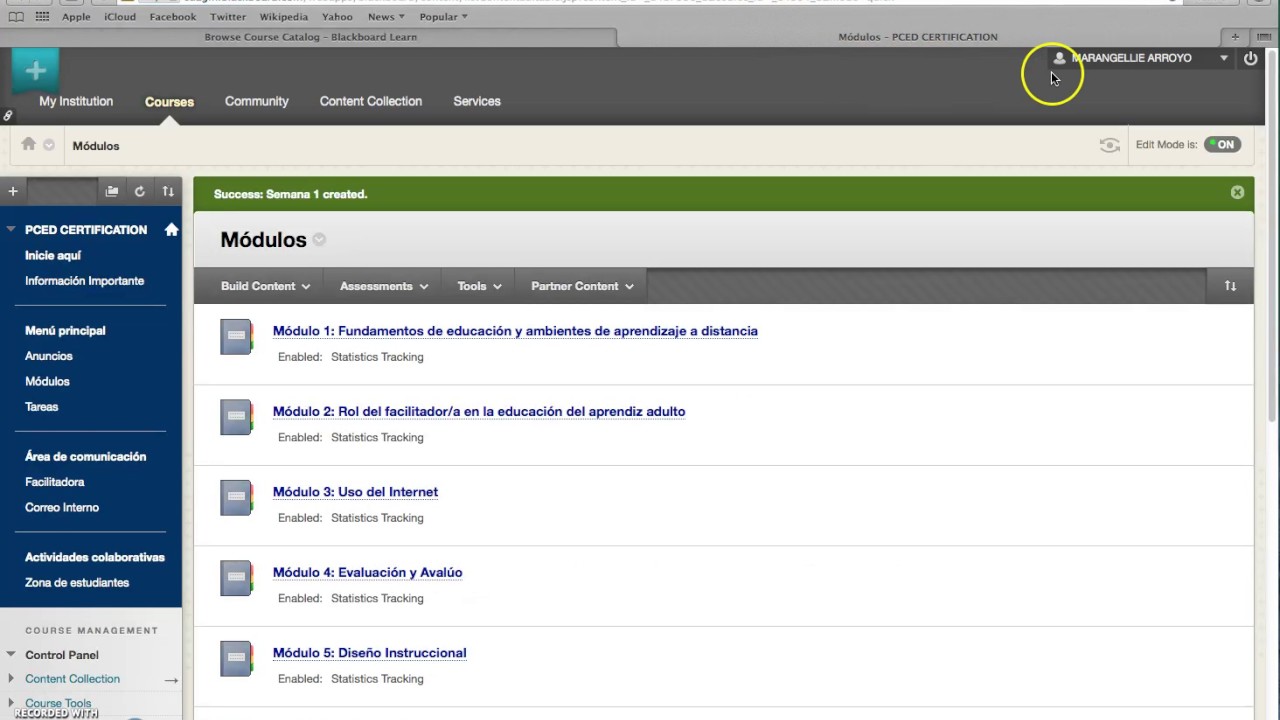Open Correo Interno menu item
The height and width of the screenshot is (720, 1280).
(x=62, y=507)
